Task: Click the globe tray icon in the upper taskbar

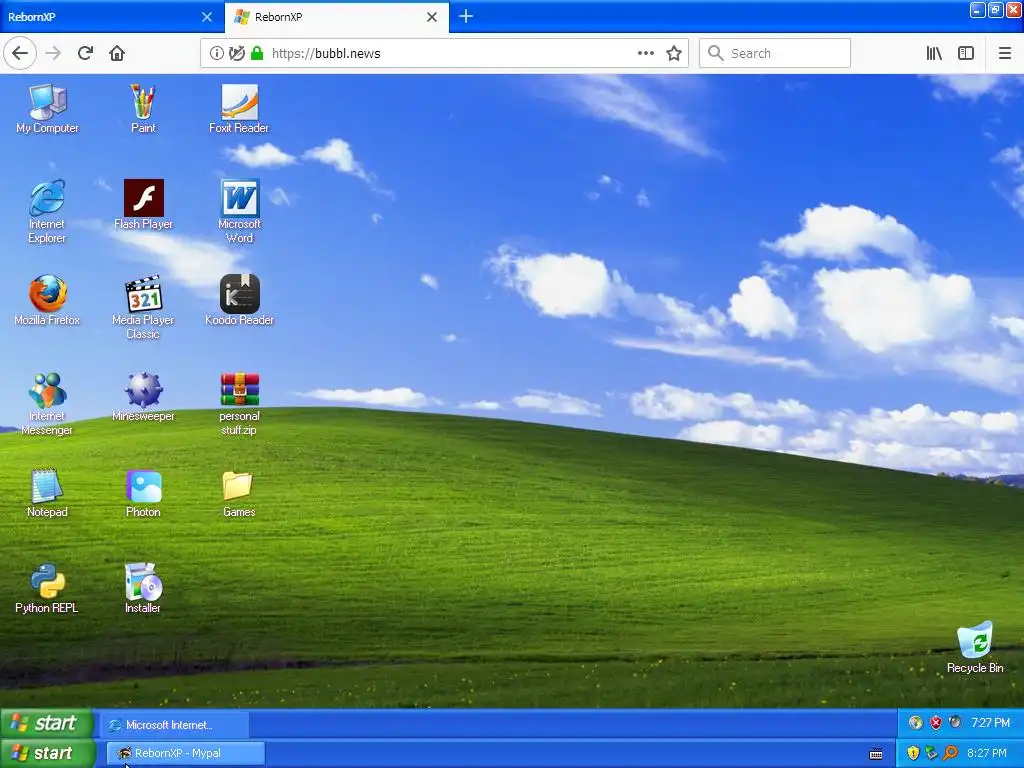Action: [x=916, y=722]
